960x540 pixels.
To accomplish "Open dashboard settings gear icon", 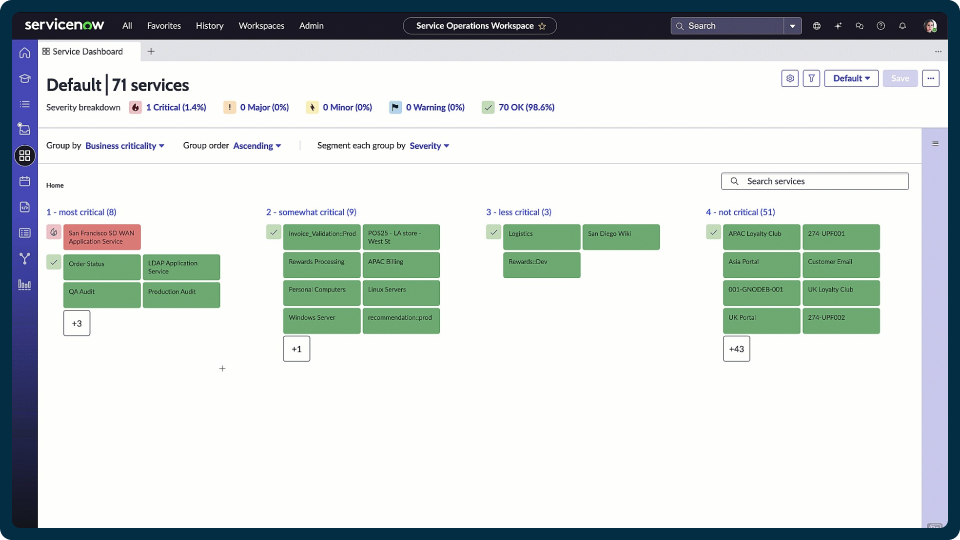I will [790, 78].
